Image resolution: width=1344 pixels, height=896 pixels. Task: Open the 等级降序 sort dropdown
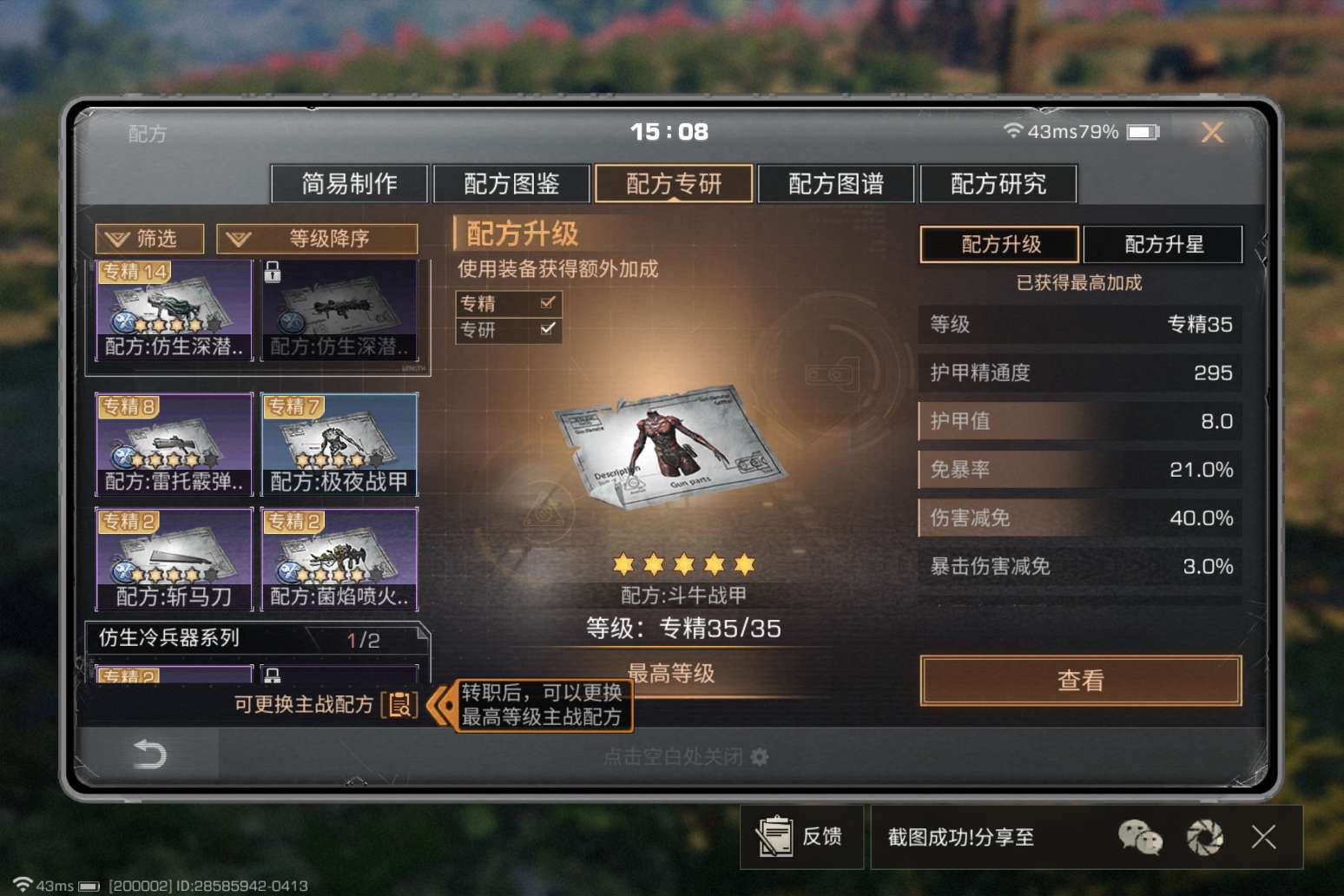[317, 239]
